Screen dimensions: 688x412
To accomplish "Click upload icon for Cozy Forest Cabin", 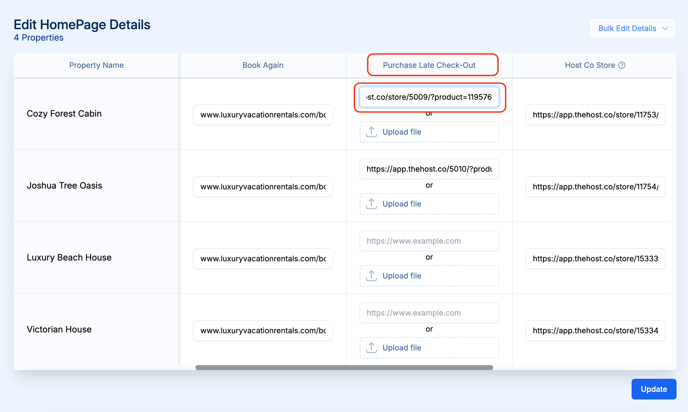I will 372,132.
